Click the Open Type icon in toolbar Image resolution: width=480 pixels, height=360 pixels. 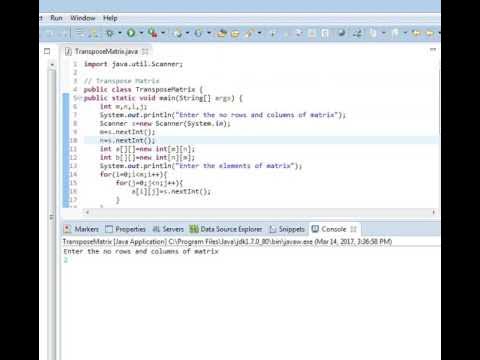(221, 33)
